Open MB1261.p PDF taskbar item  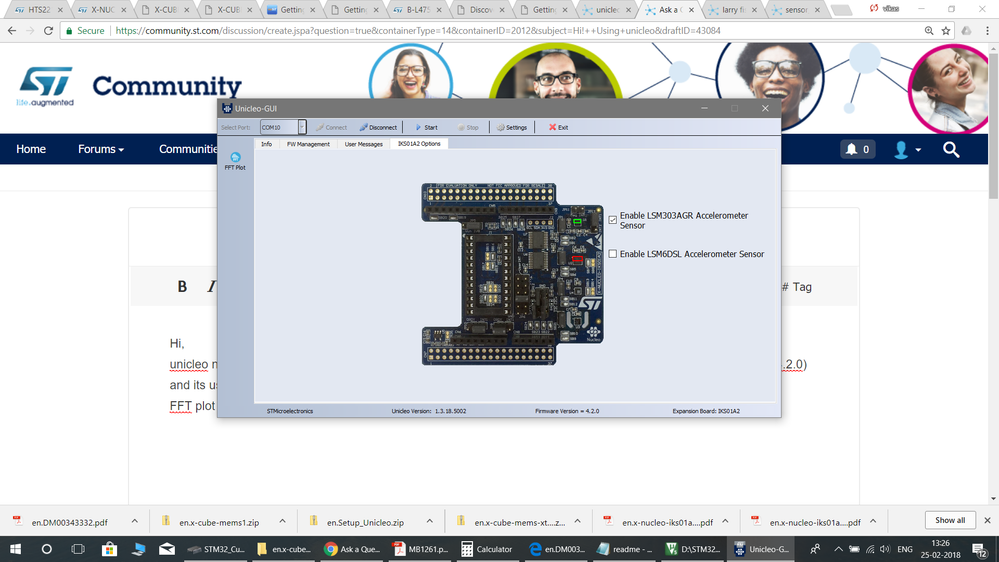pos(420,549)
